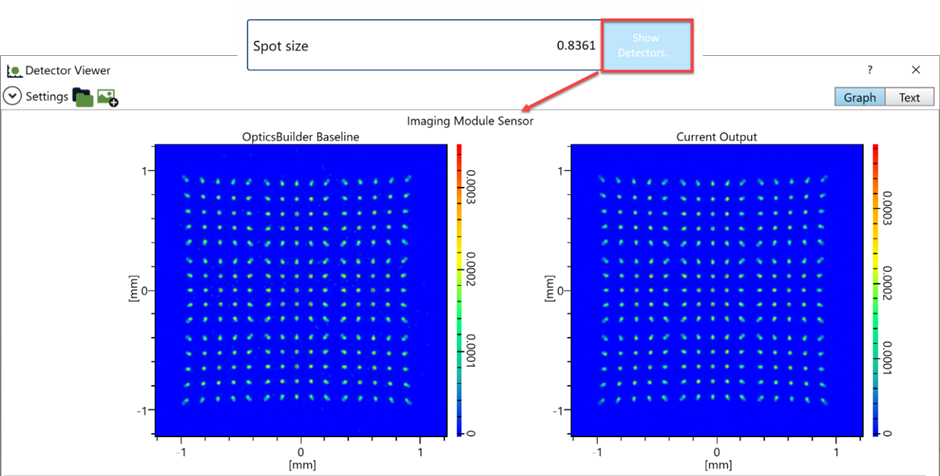Click the add image icon with plus
Screen dimensions: 940x476
tap(107, 97)
